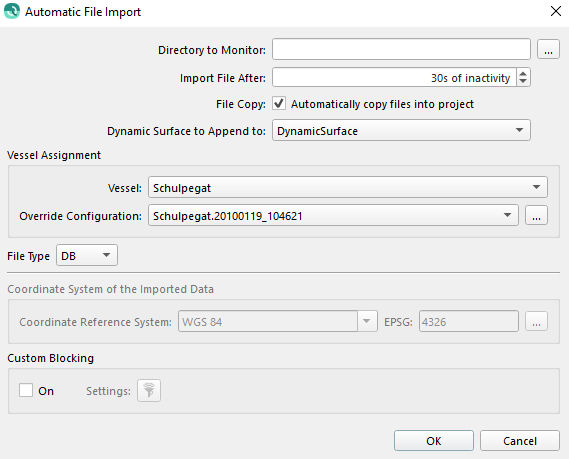Viewport: 569px width, 459px height.
Task: Expand the Override Configuration dropdown
Action: click(x=333, y=216)
